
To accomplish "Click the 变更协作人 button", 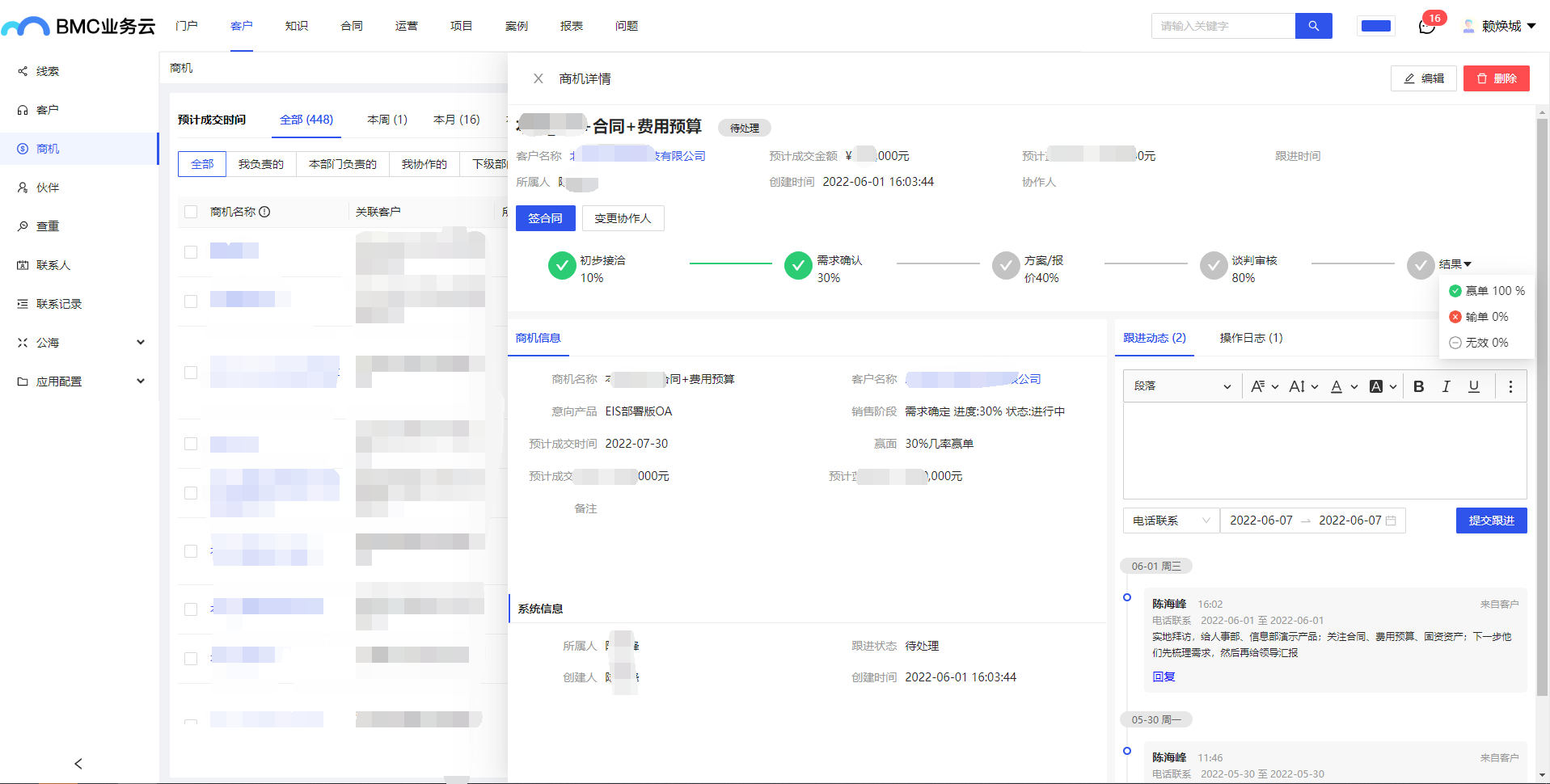I will (623, 218).
